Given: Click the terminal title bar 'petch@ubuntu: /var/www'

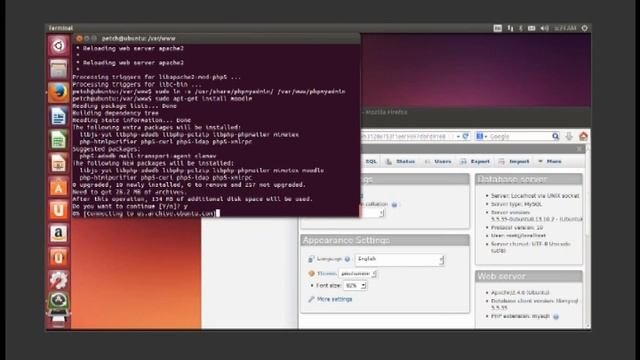Looking at the screenshot, I should coord(139,38).
